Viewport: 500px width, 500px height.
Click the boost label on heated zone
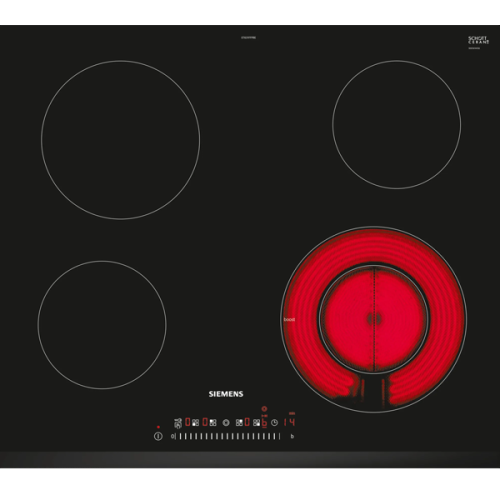point(289,319)
